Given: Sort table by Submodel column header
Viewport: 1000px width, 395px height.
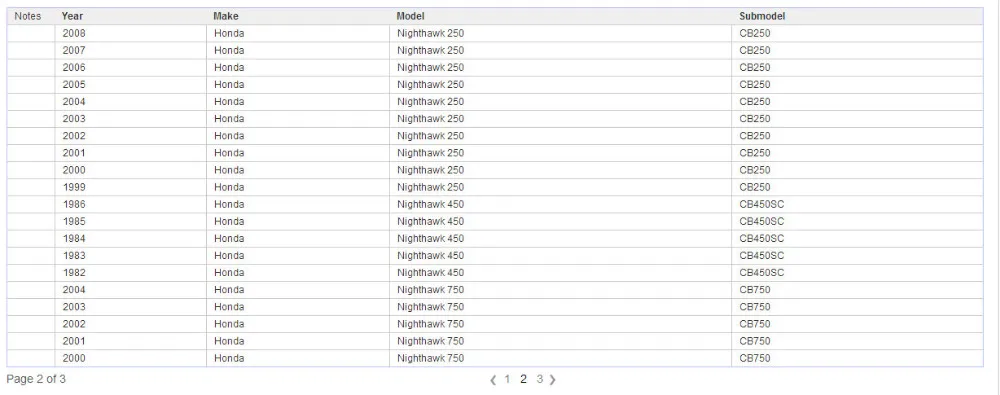Looking at the screenshot, I should tap(762, 16).
